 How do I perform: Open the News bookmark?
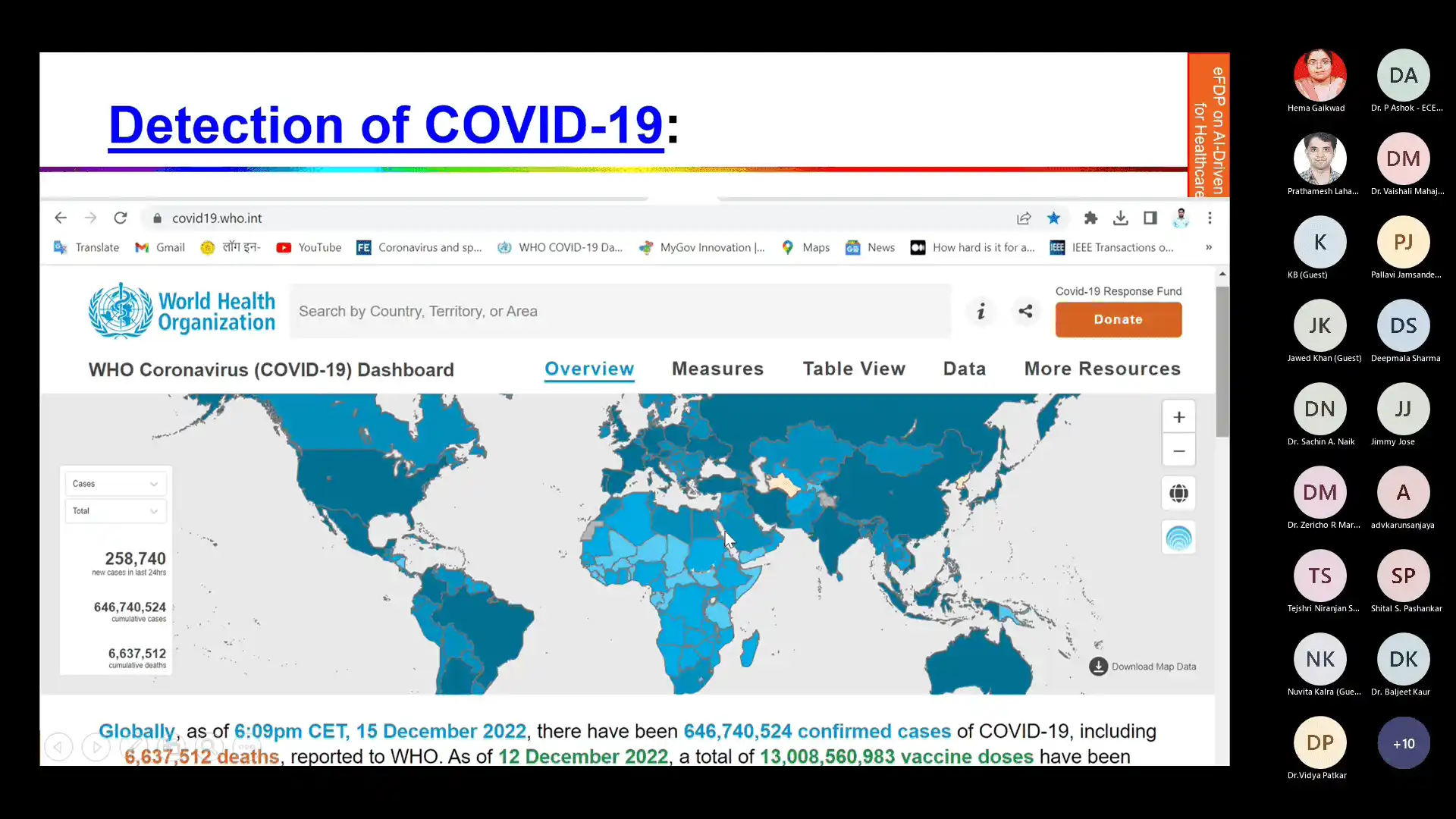tap(871, 247)
